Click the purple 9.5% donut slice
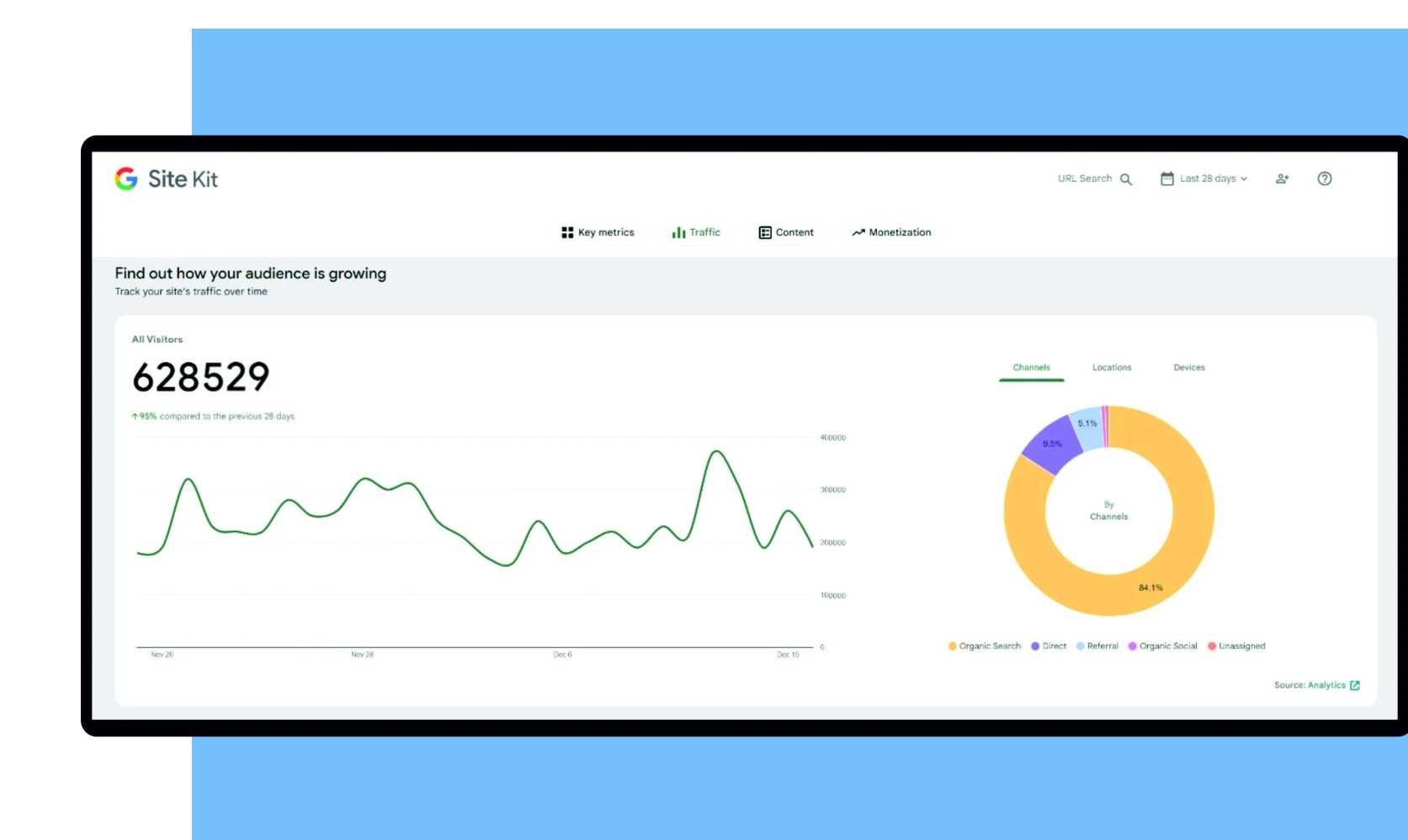1408x840 pixels. point(1052,444)
